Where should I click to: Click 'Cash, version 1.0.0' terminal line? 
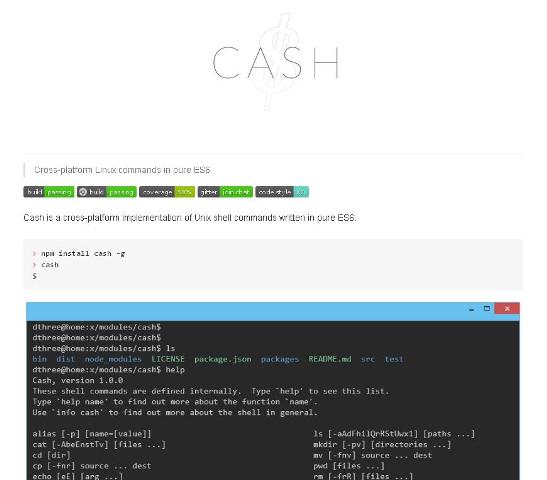tap(78, 380)
